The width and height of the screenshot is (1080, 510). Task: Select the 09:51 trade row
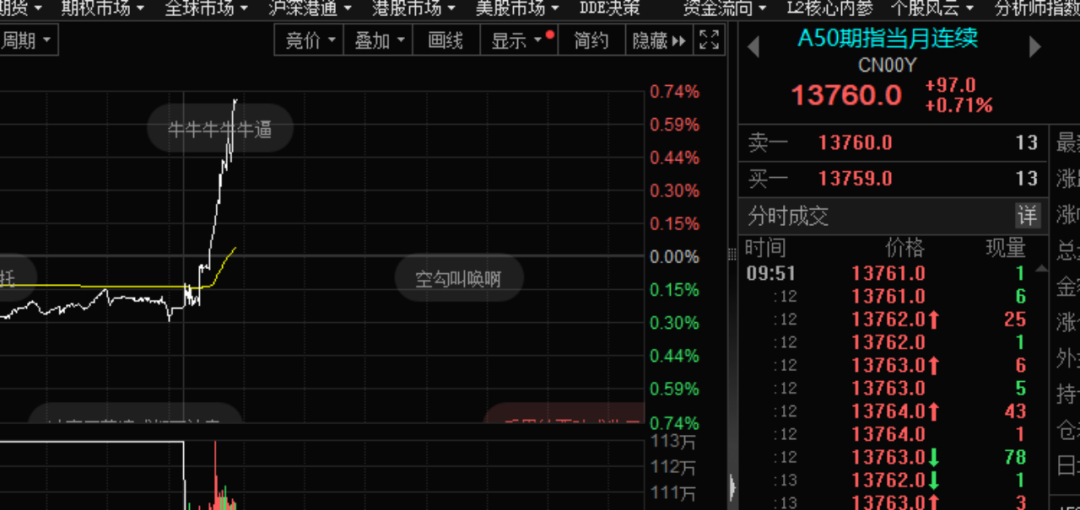pos(886,274)
